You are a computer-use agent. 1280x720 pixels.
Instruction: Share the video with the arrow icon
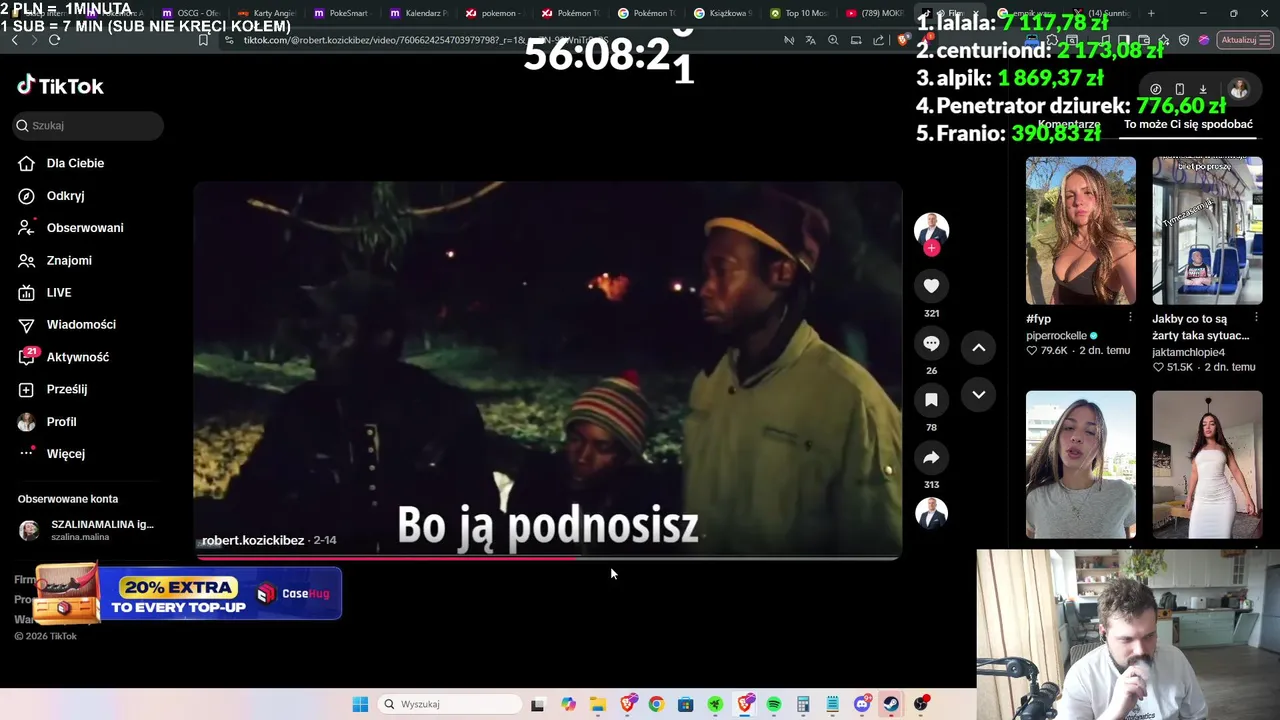[x=931, y=457]
